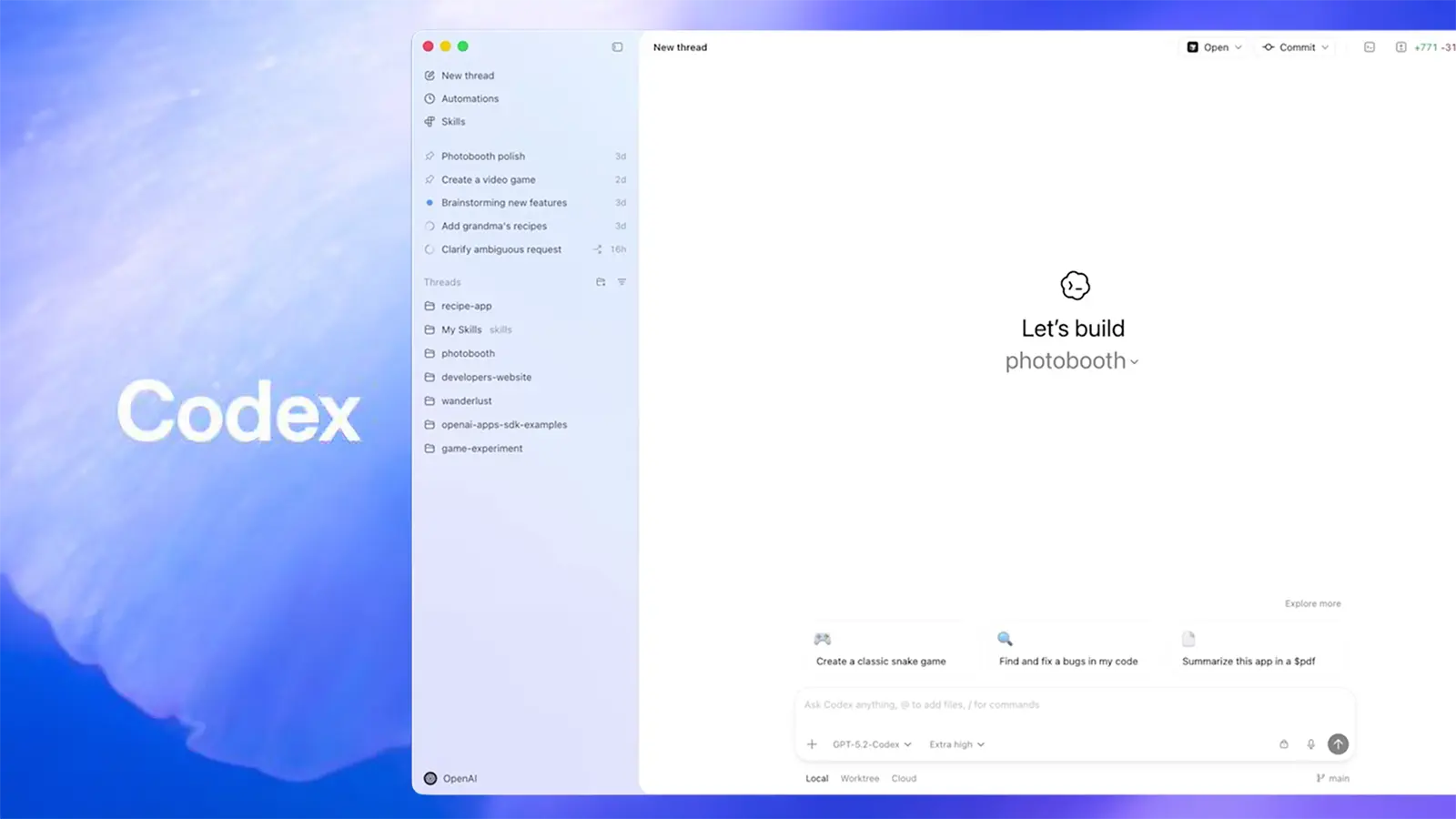
Task: Select the Cloud execution mode
Action: point(904,778)
